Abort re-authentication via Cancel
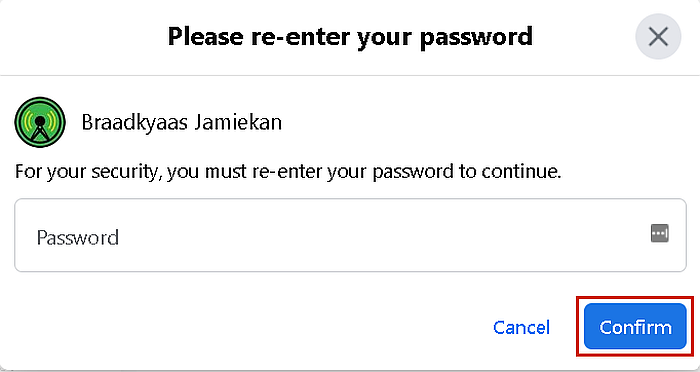The width and height of the screenshot is (700, 372). click(521, 327)
